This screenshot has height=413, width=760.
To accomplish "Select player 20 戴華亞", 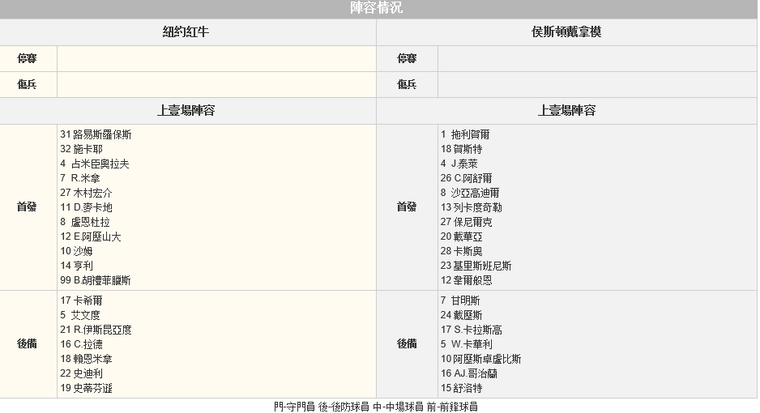I will [x=461, y=237].
